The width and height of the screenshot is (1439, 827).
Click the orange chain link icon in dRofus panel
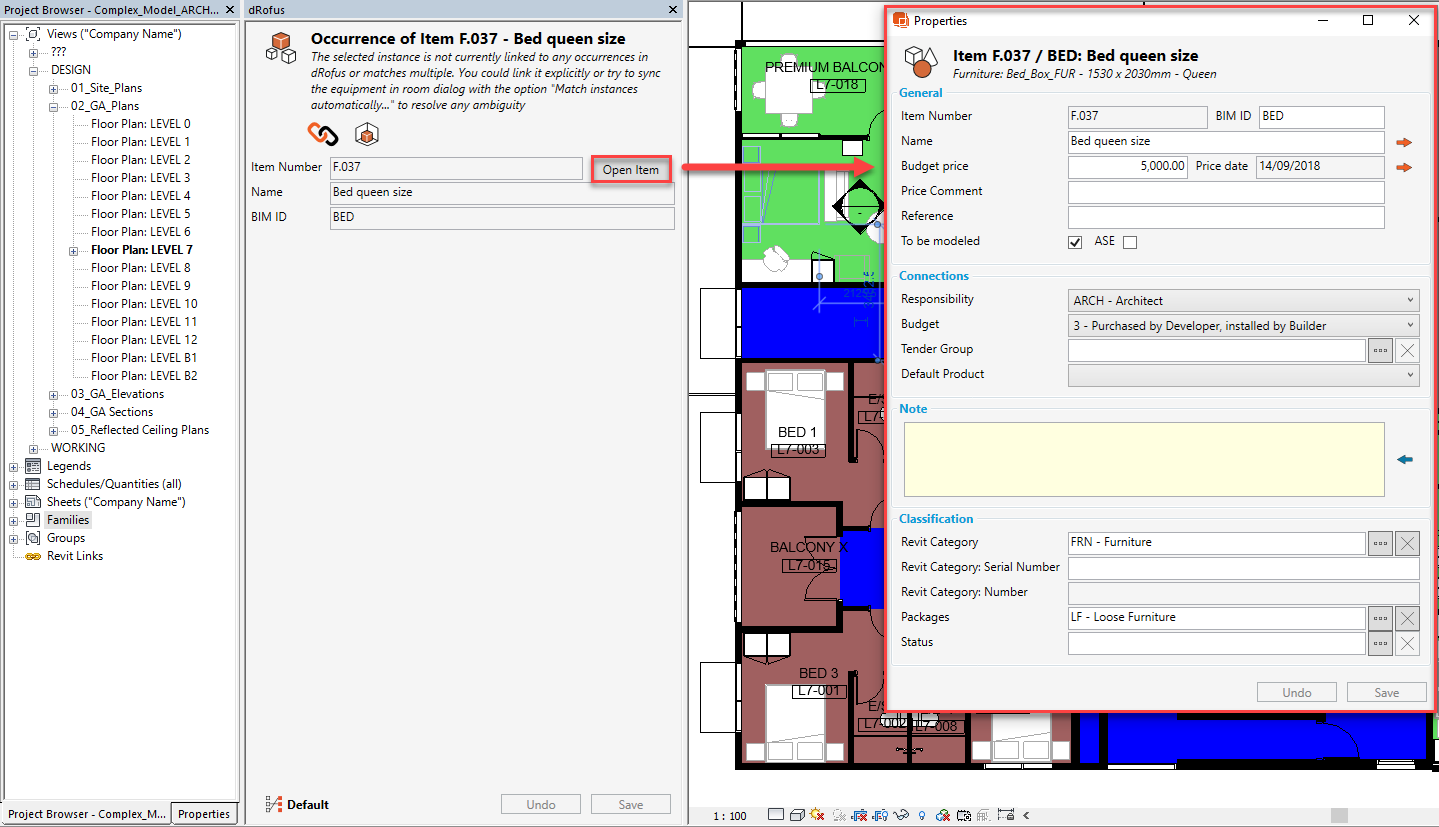coord(322,133)
